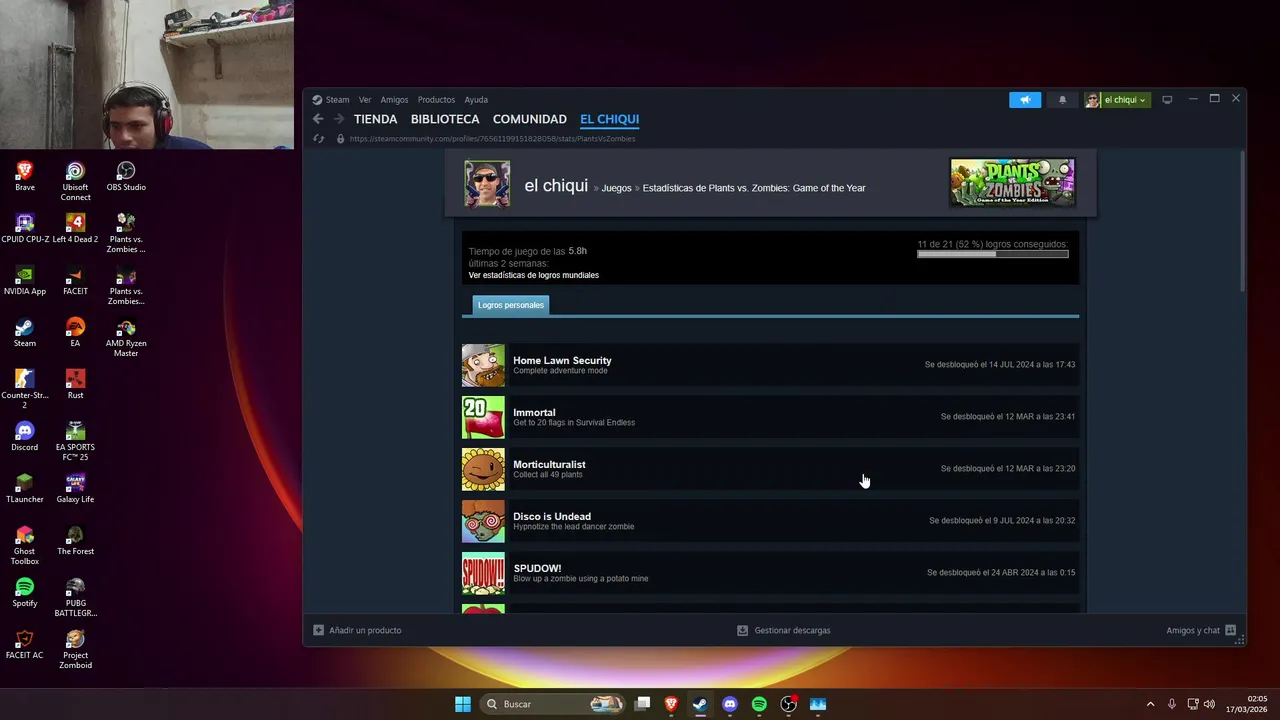Click the Spotify icon in the taskbar

[759, 704]
